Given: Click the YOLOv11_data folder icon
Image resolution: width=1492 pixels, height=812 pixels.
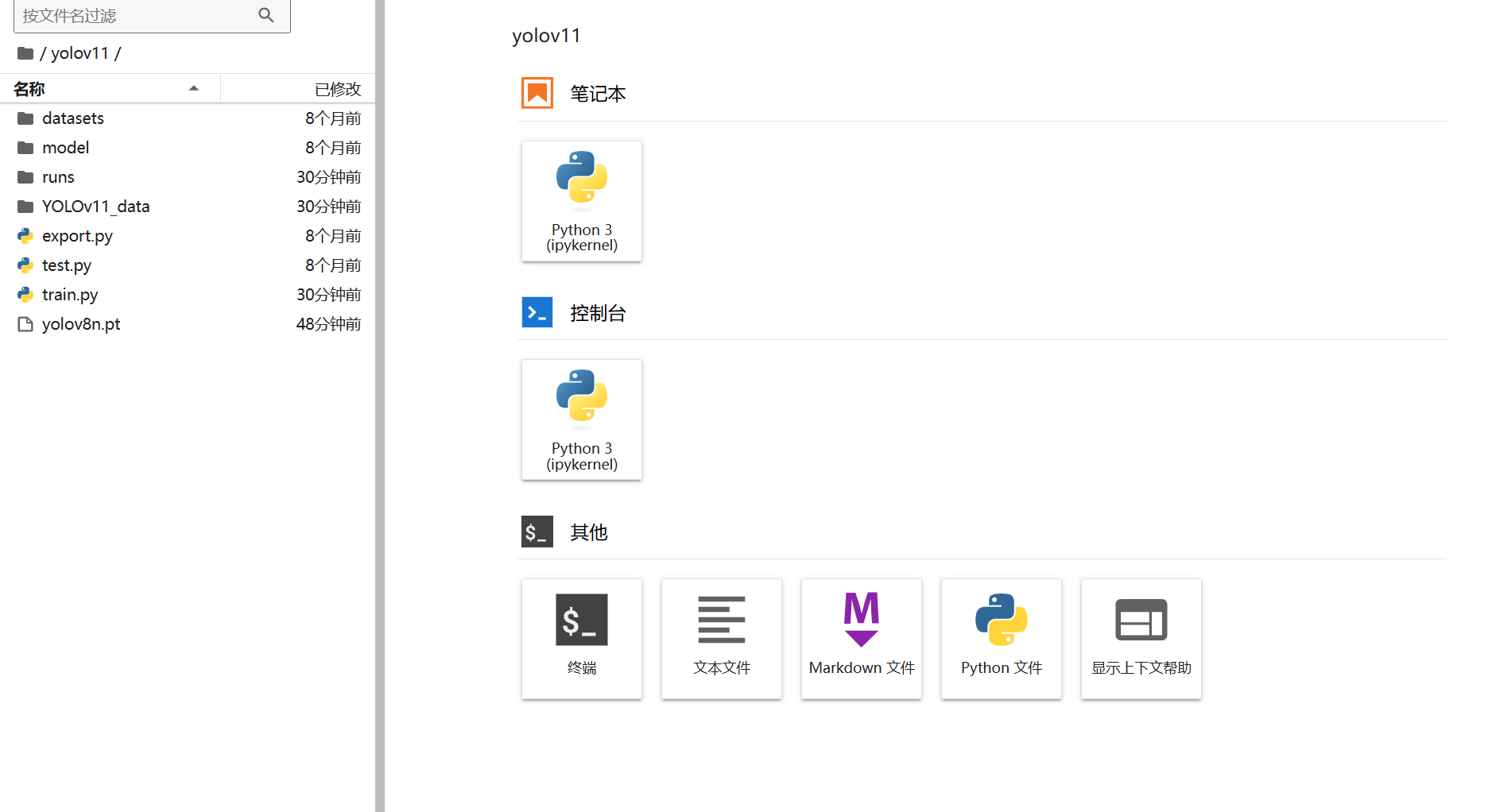Looking at the screenshot, I should [25, 207].
